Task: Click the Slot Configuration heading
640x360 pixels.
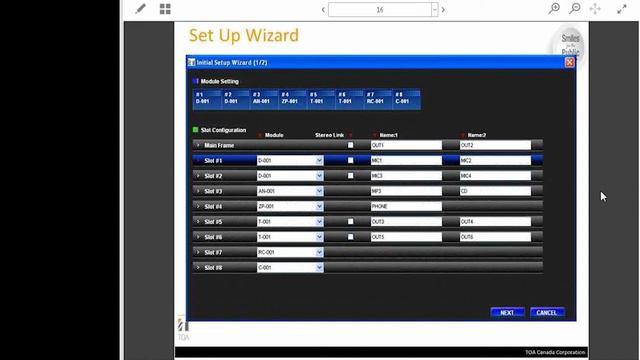Action: point(223,130)
